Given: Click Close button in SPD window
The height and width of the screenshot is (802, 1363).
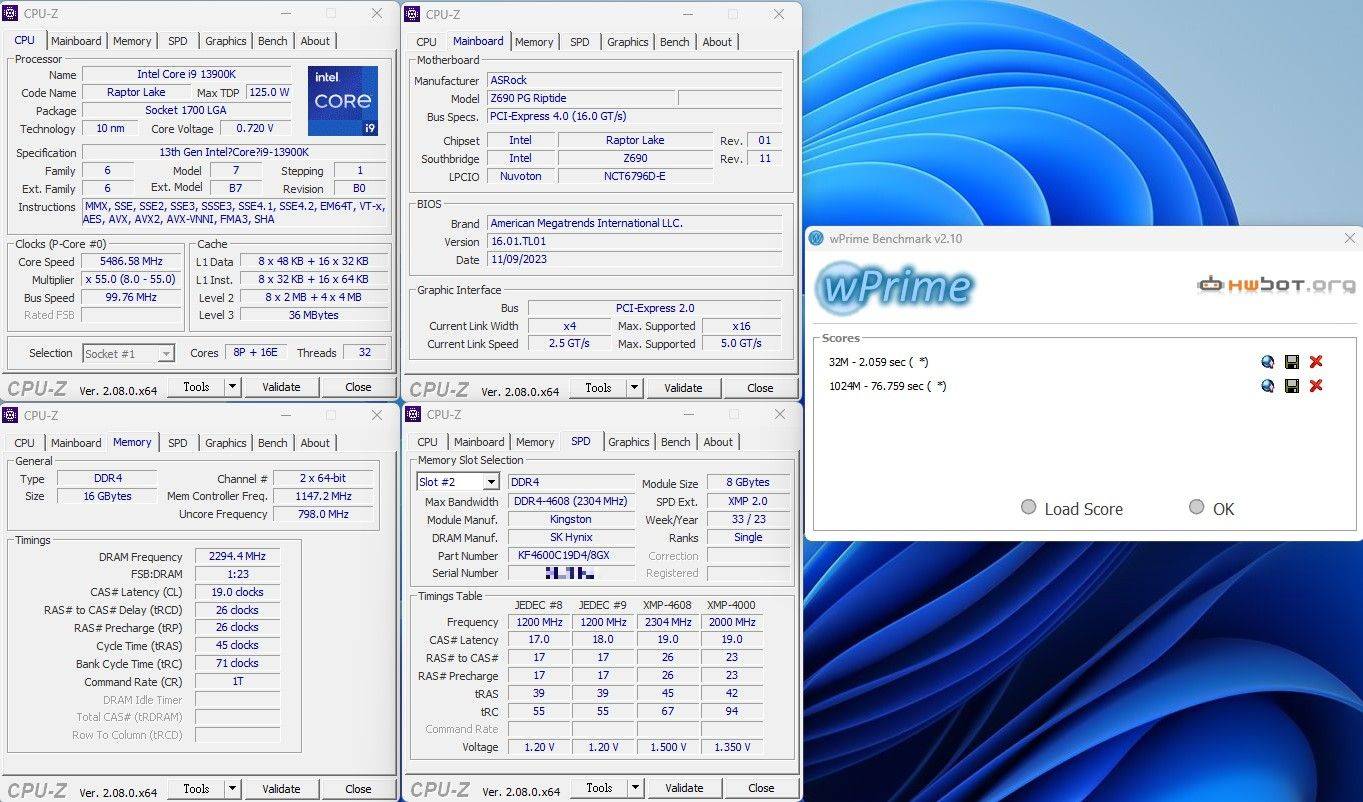Looking at the screenshot, I should (761, 788).
